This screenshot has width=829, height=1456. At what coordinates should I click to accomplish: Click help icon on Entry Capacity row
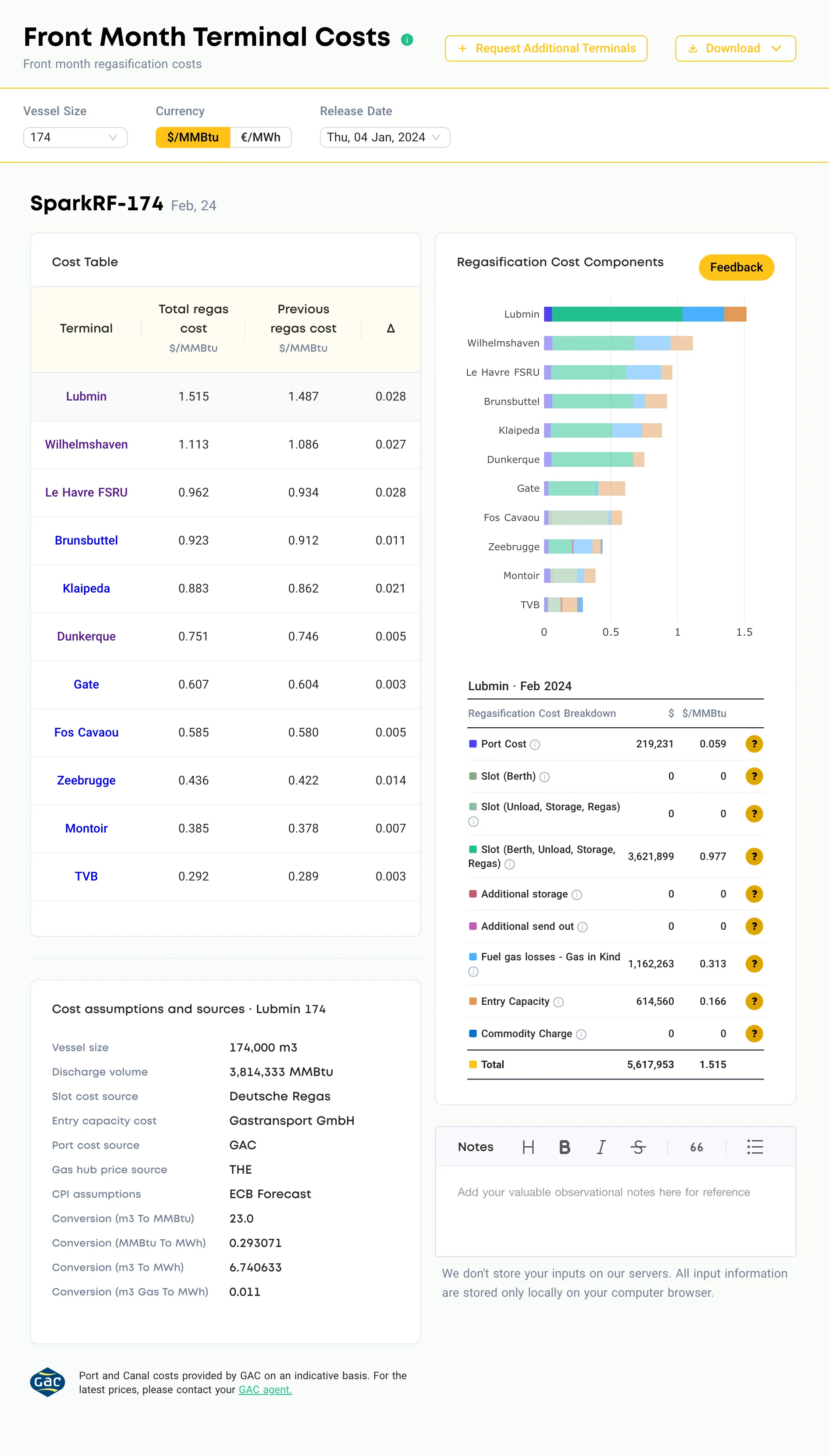pos(754,1001)
